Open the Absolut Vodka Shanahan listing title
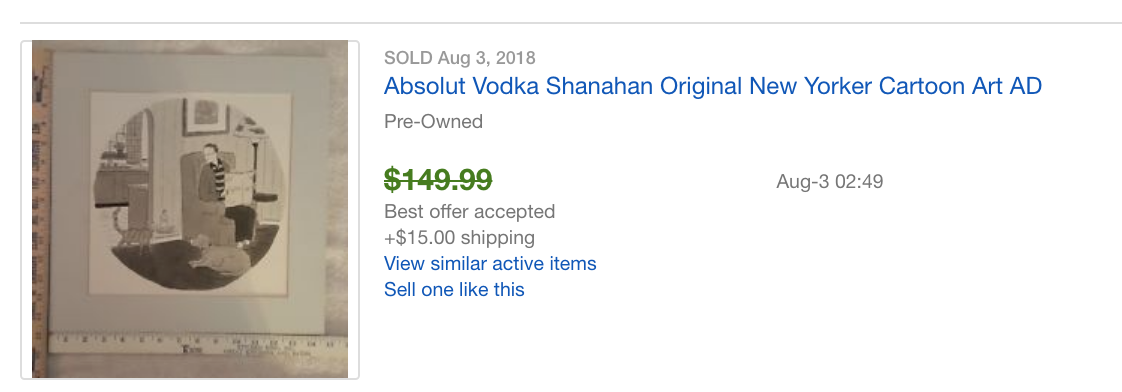The image size is (1122, 392). click(x=713, y=87)
